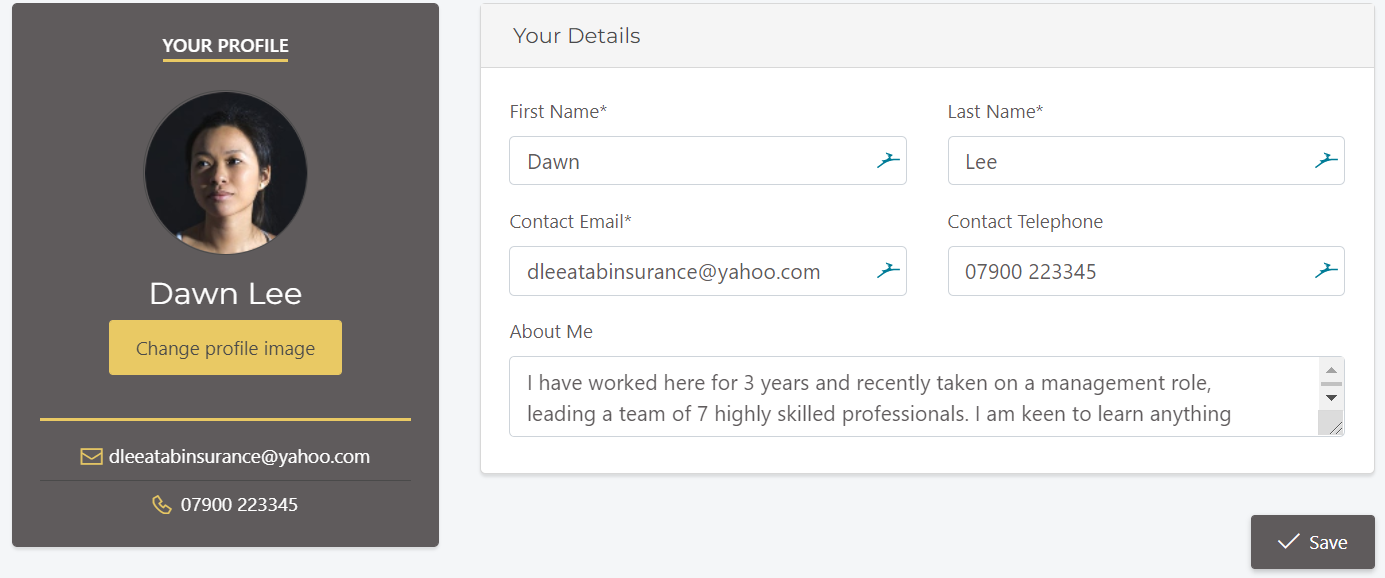The image size is (1385, 578).
Task: Save the profile details
Action: tap(1312, 542)
